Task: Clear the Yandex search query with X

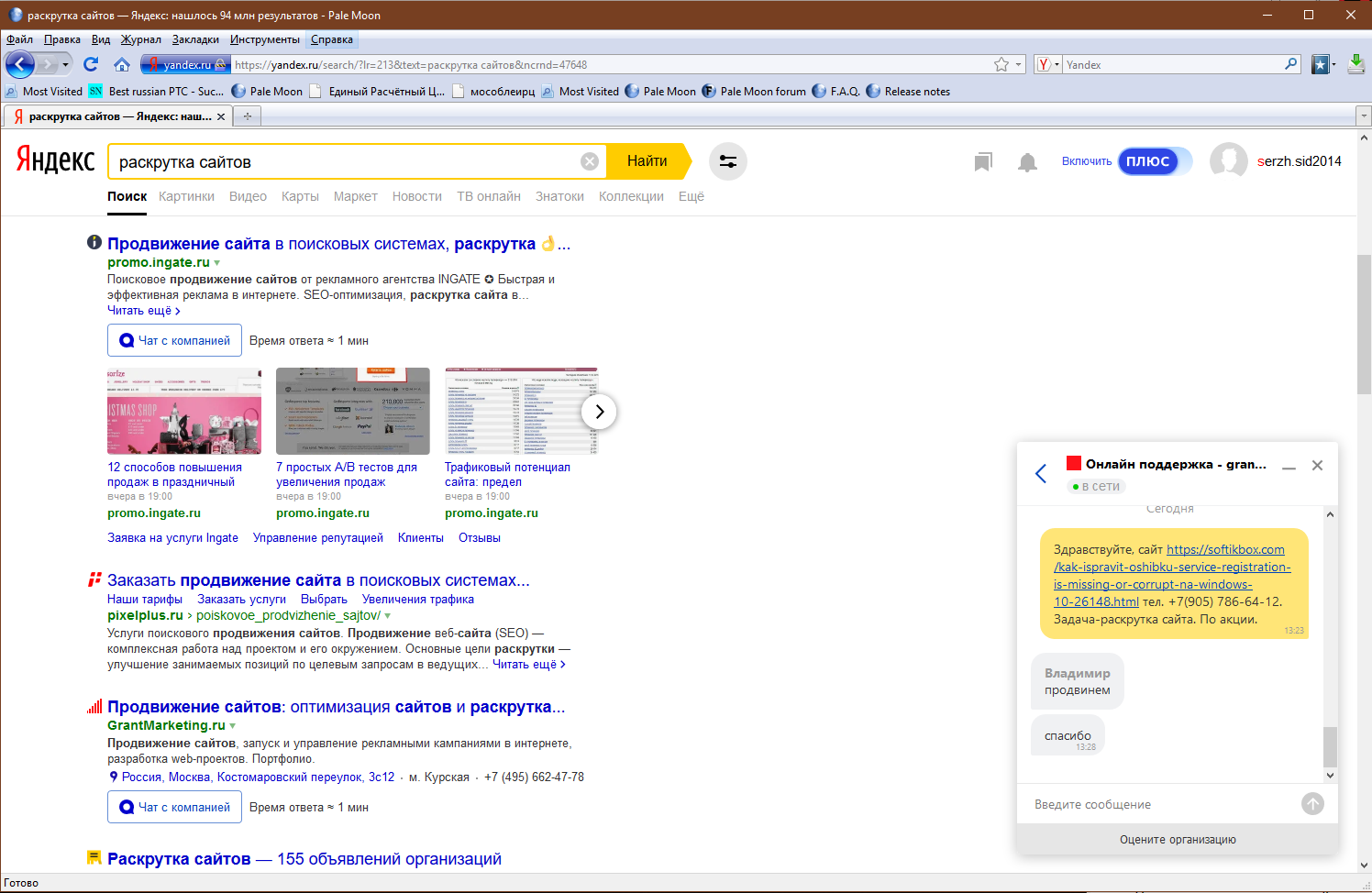Action: tap(590, 161)
